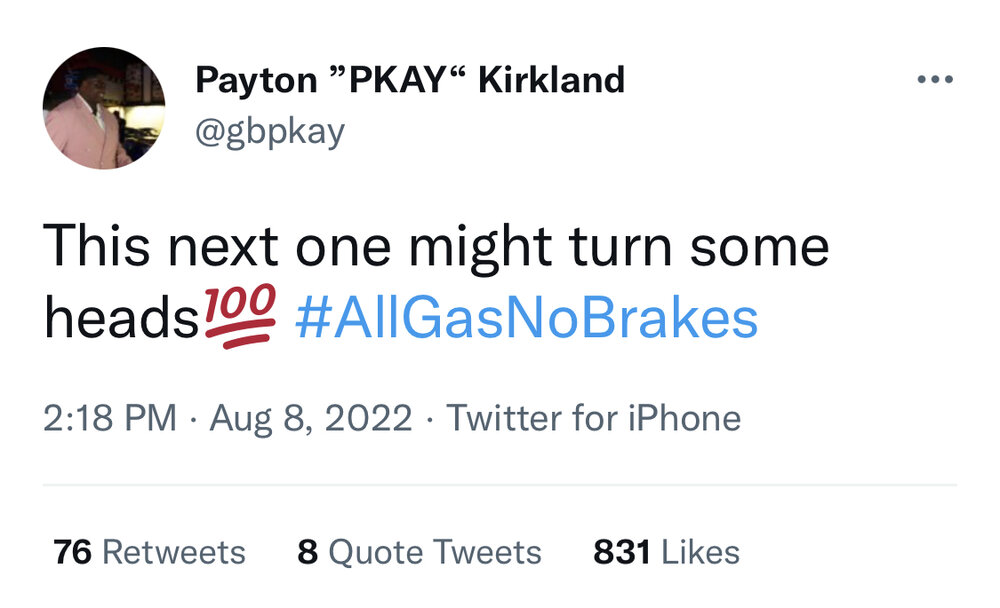Click the tweet text line "This next one might turn some"

click(x=436, y=246)
